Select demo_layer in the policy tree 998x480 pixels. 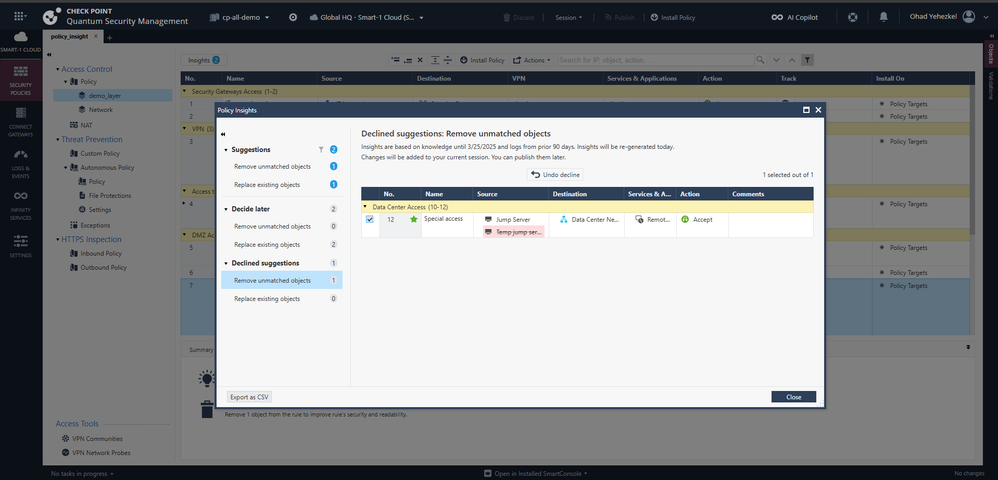113,95
